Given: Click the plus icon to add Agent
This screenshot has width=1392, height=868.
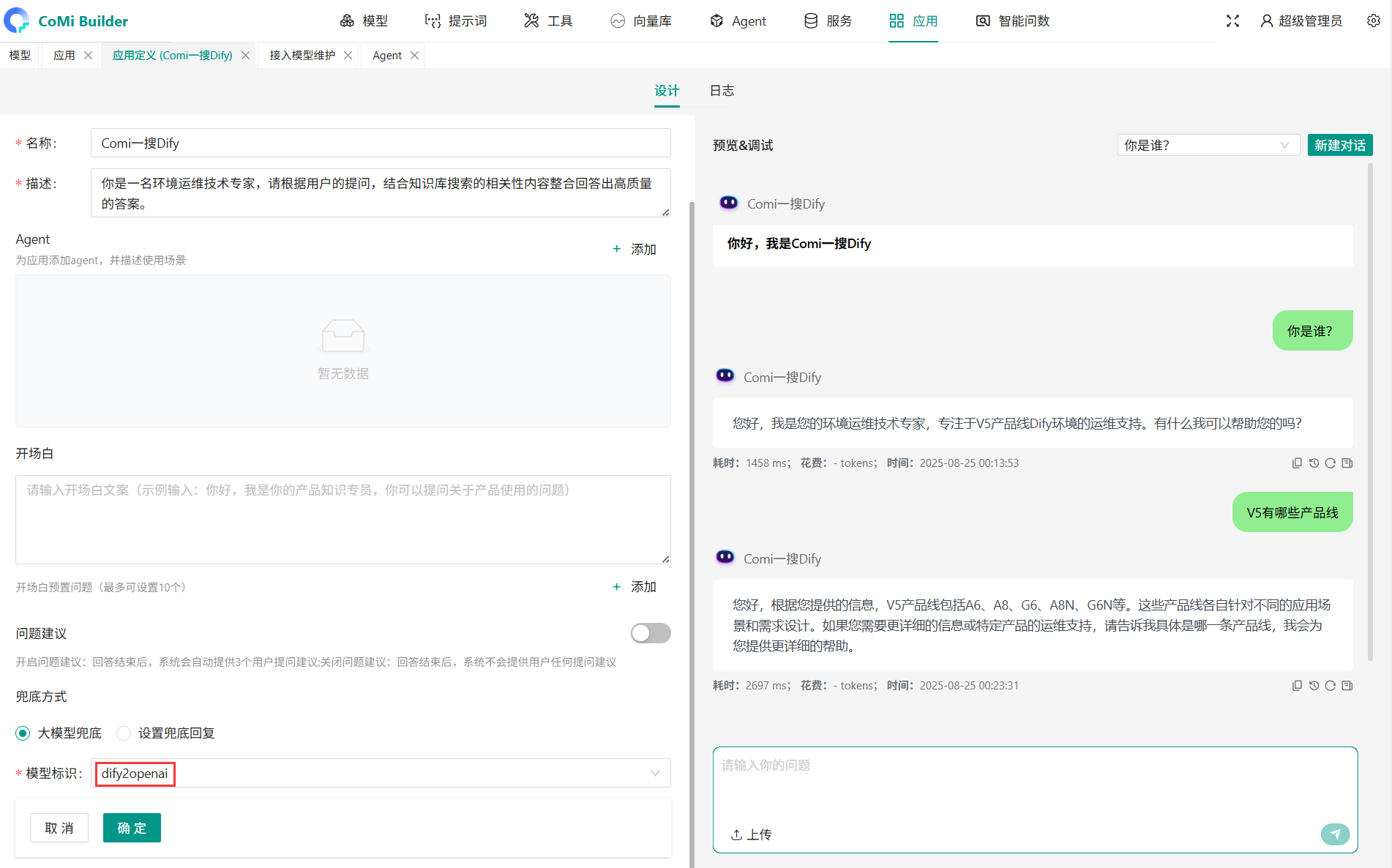Looking at the screenshot, I should [617, 250].
